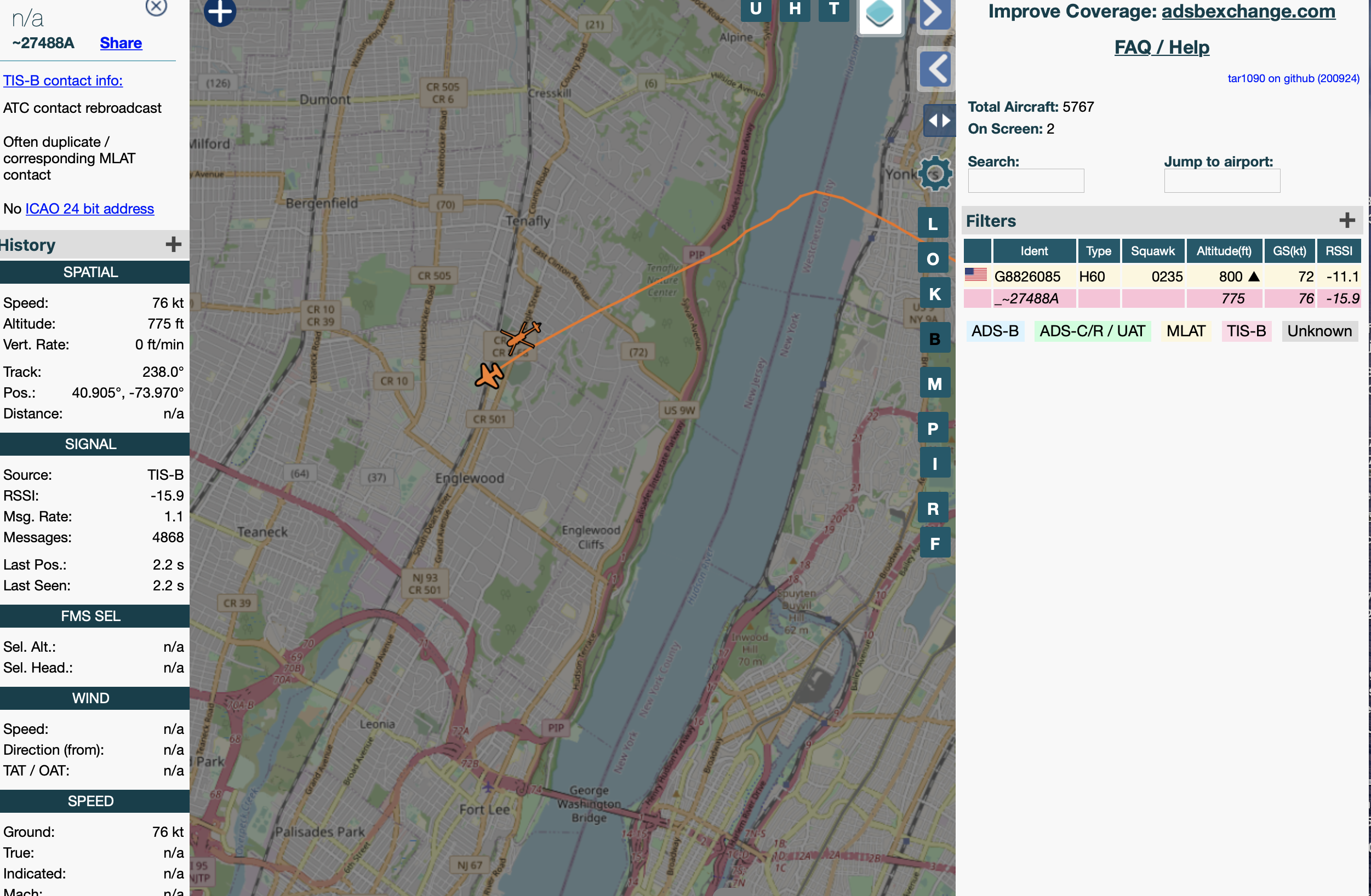Screen dimensions: 1371x896
Task: Toggle the H map button
Action: 795,9
